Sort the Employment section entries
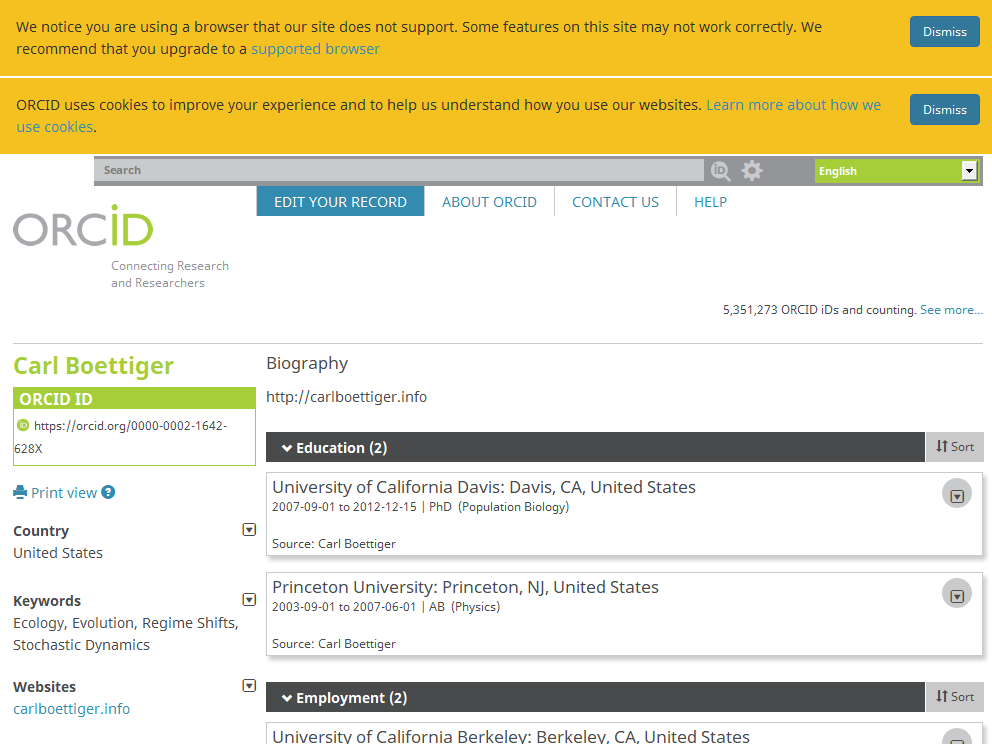The width and height of the screenshot is (992, 744). pyautogui.click(x=955, y=697)
